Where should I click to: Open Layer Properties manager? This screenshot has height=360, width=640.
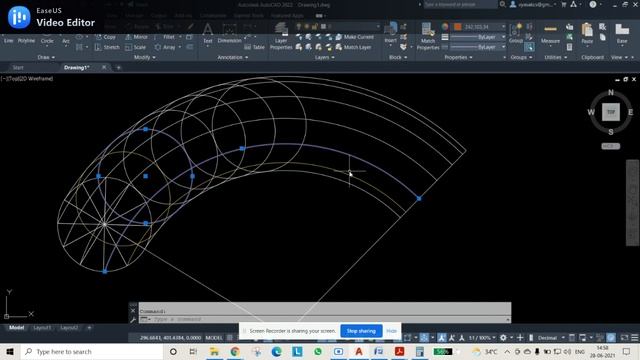pyautogui.click(x=281, y=36)
